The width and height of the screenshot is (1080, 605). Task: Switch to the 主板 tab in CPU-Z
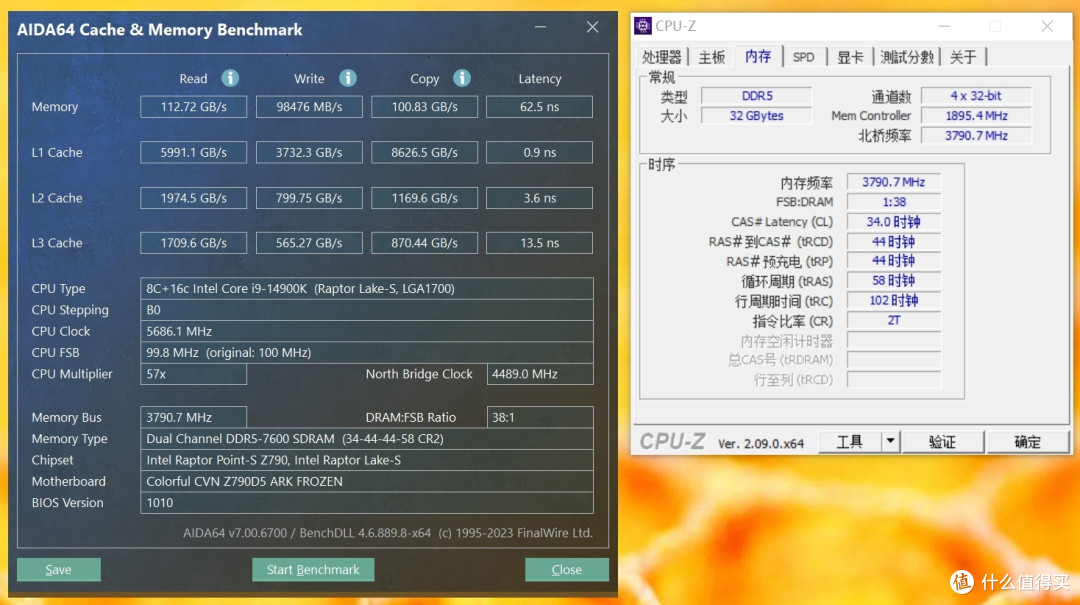tap(712, 57)
